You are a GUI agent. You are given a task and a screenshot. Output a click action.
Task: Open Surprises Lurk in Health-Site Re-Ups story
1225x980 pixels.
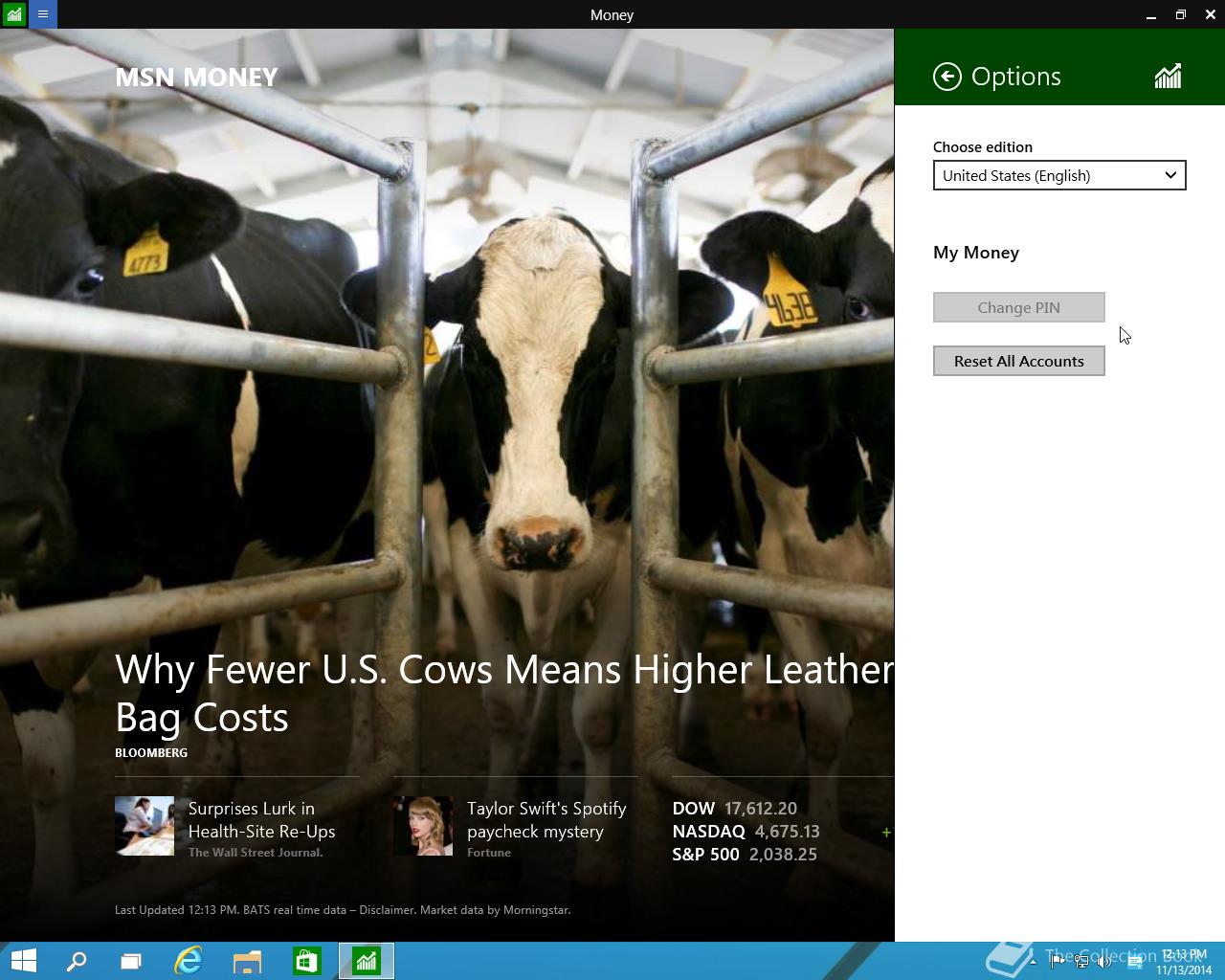[x=261, y=820]
